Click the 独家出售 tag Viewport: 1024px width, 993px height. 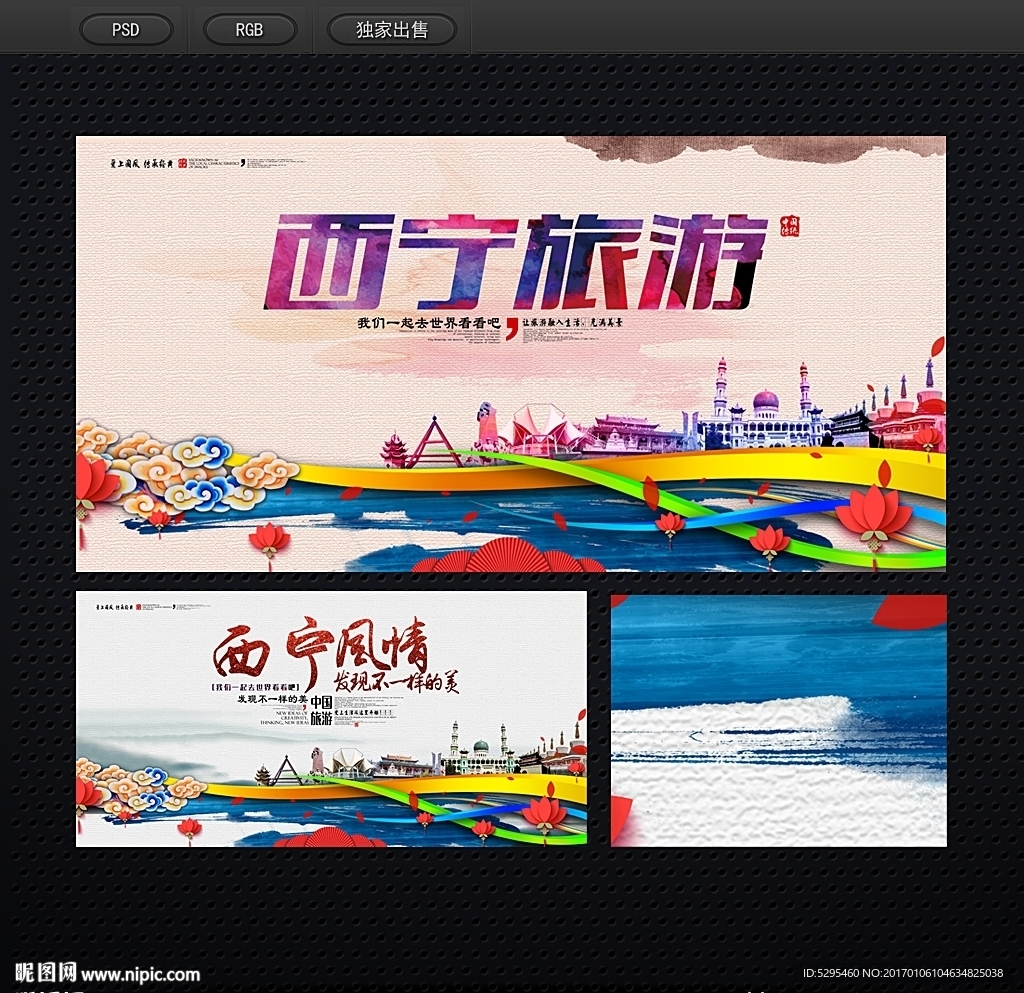(x=391, y=30)
